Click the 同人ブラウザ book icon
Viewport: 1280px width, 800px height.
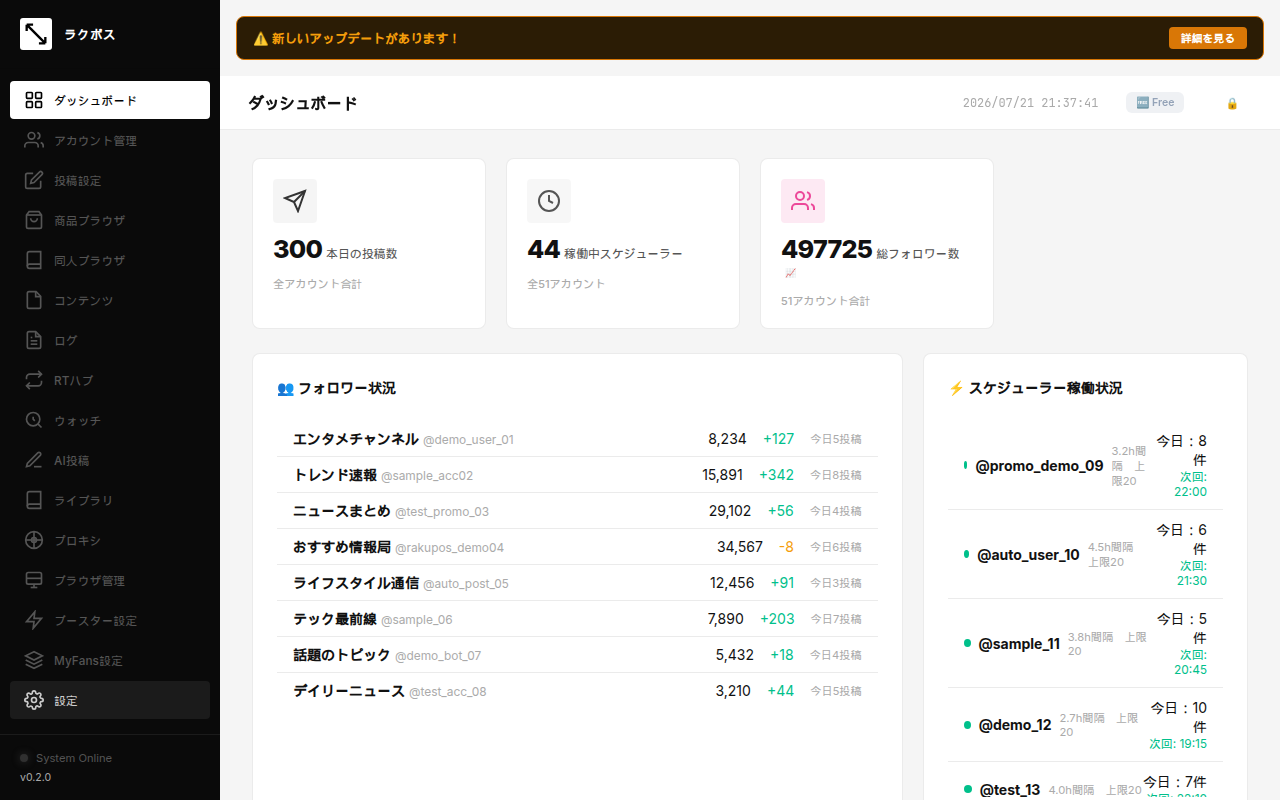tap(34, 260)
